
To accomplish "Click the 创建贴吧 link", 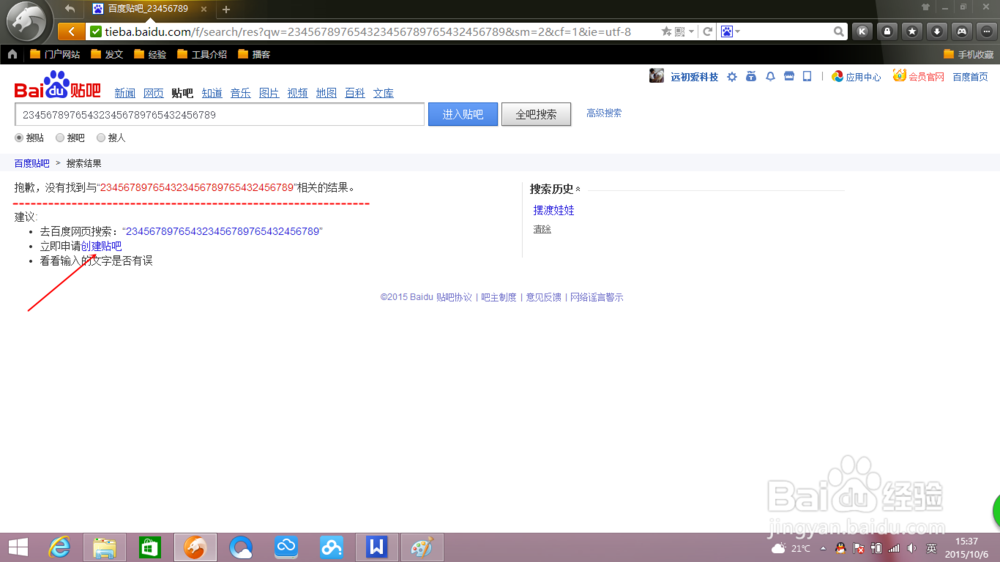I will (101, 246).
